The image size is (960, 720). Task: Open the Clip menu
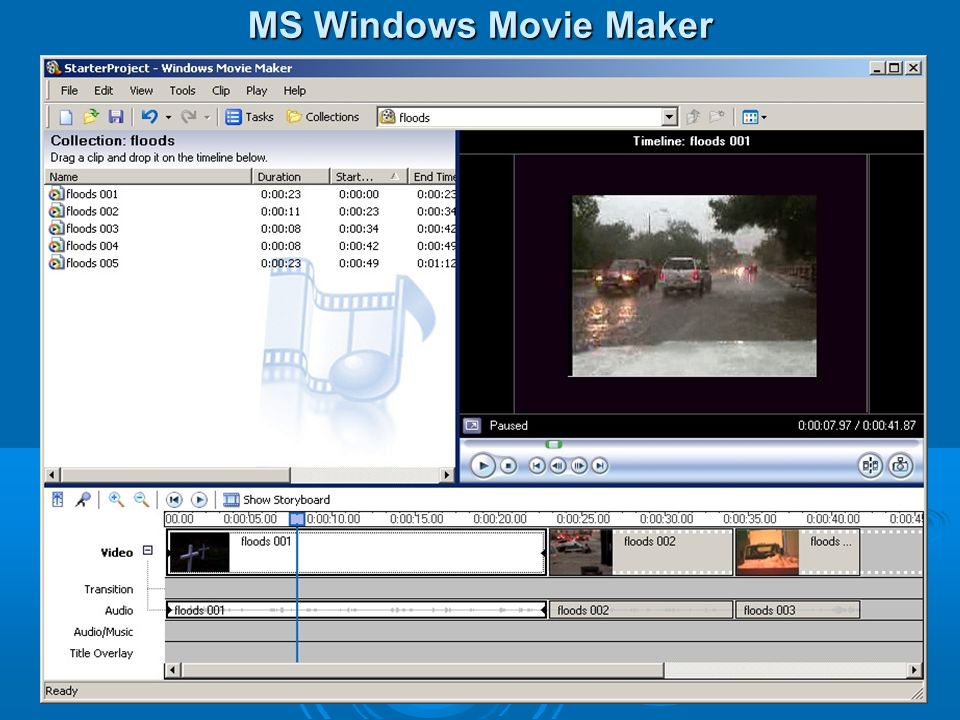pos(220,91)
